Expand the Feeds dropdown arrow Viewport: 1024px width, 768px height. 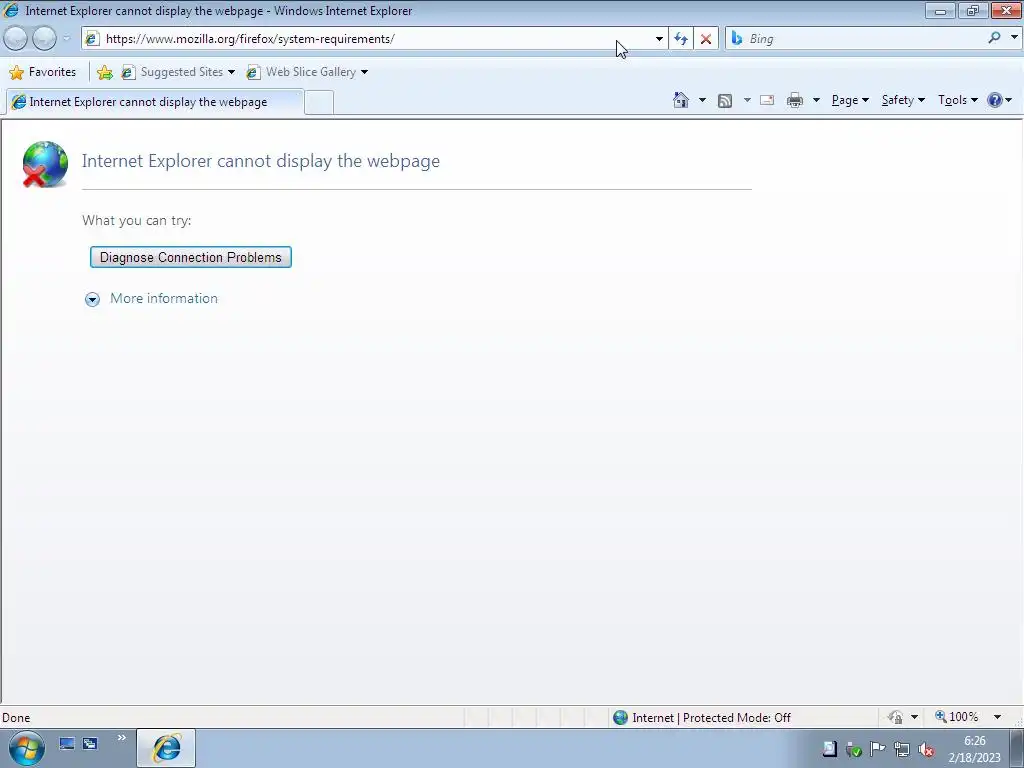click(x=747, y=100)
